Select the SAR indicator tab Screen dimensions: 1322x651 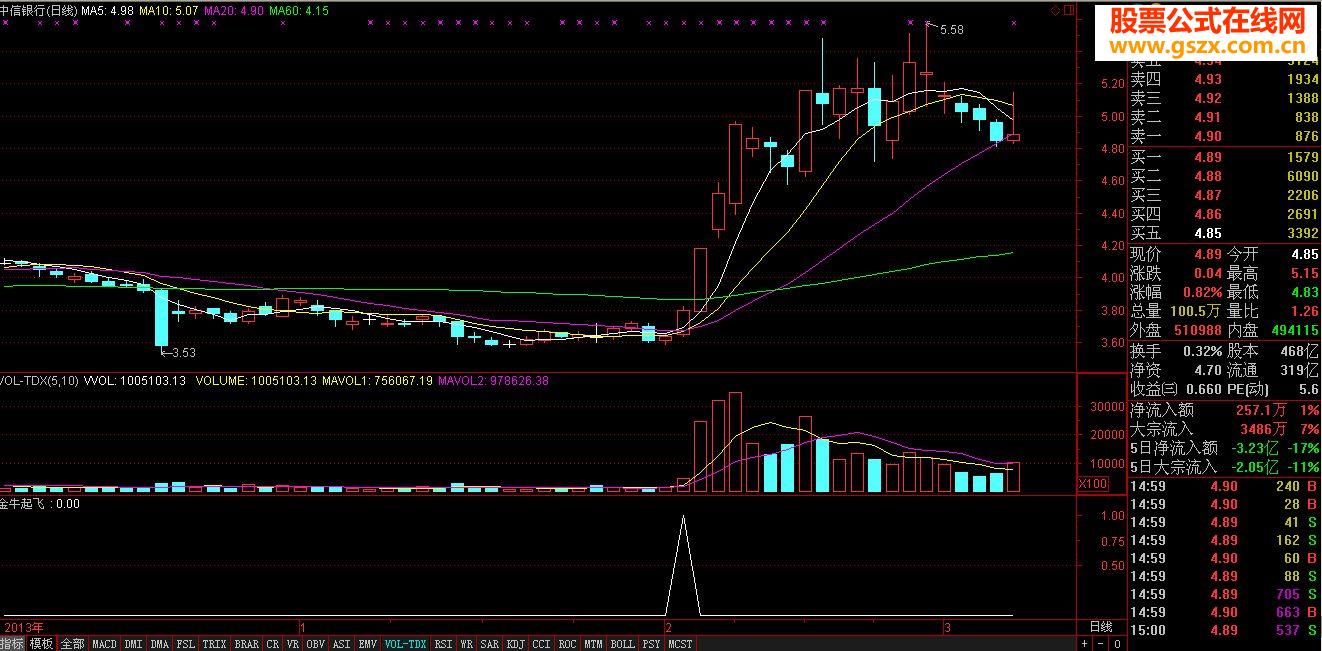click(x=490, y=644)
